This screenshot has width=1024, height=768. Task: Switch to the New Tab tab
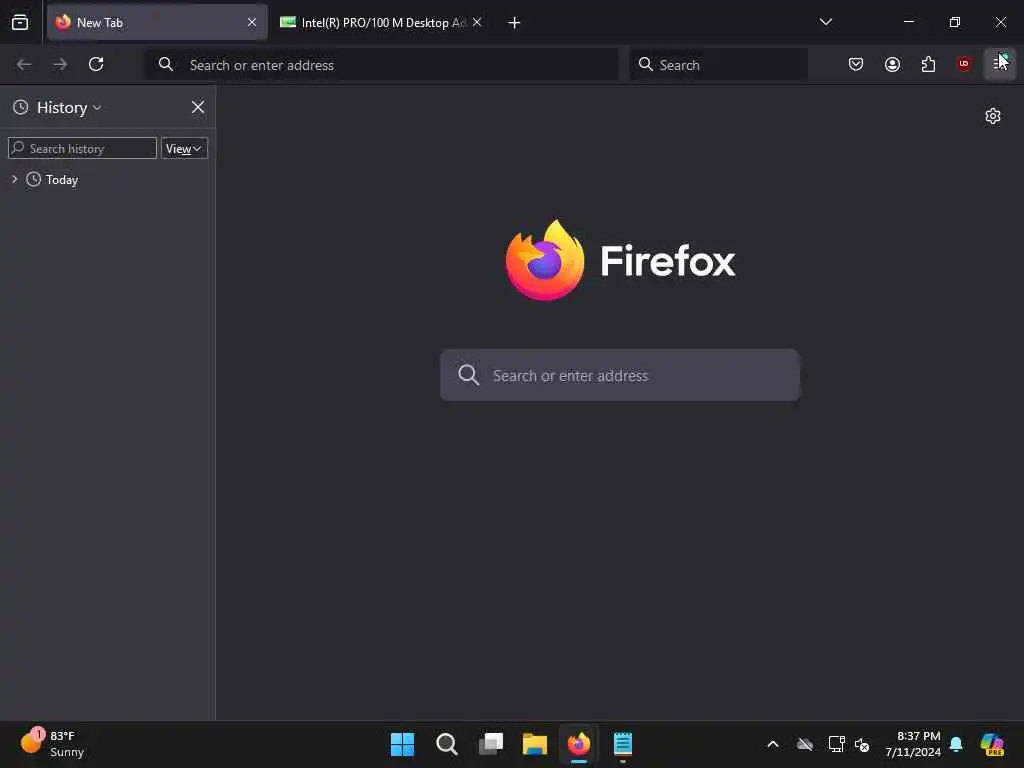(157, 23)
